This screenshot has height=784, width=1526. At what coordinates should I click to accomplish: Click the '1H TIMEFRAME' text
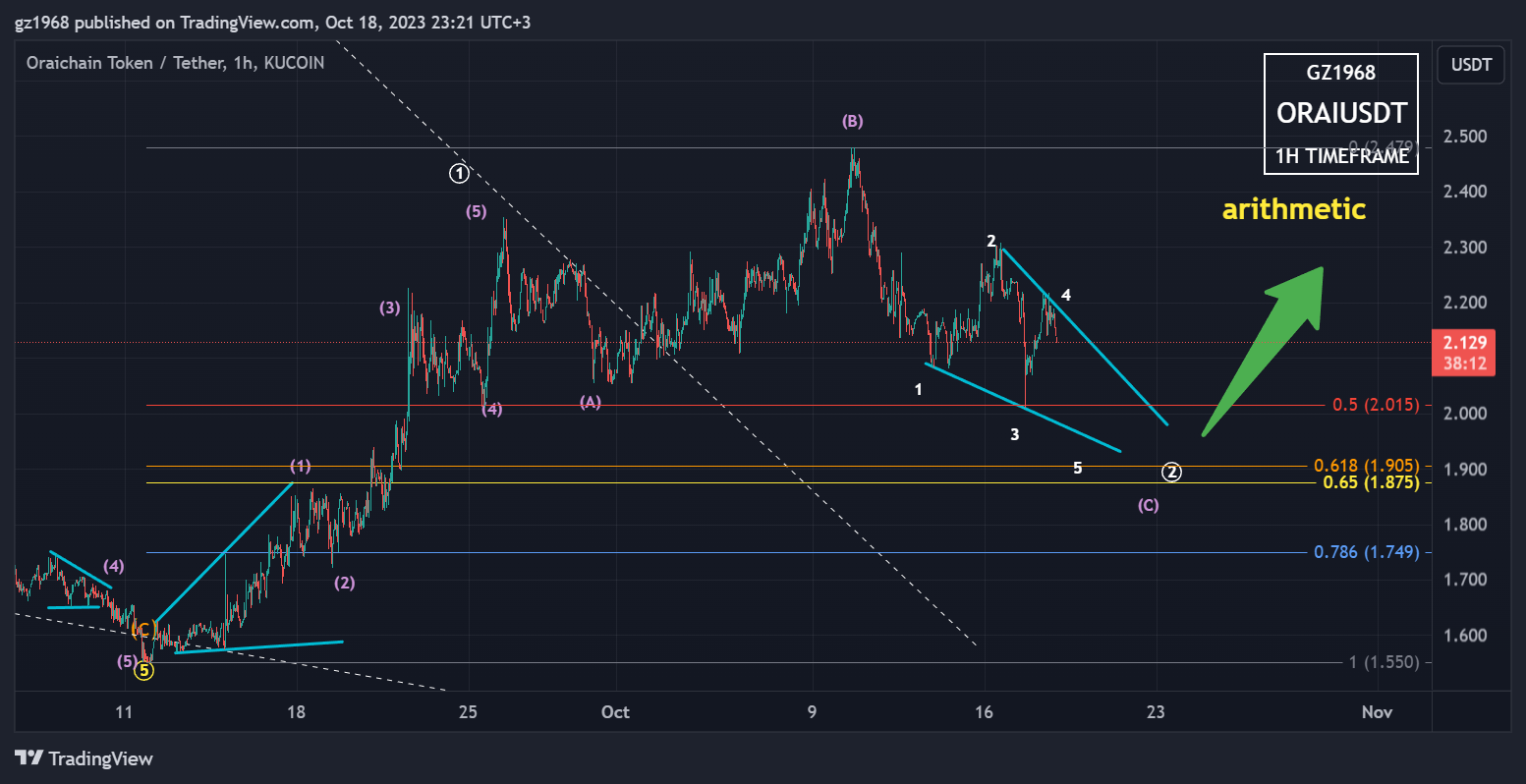(x=1341, y=155)
